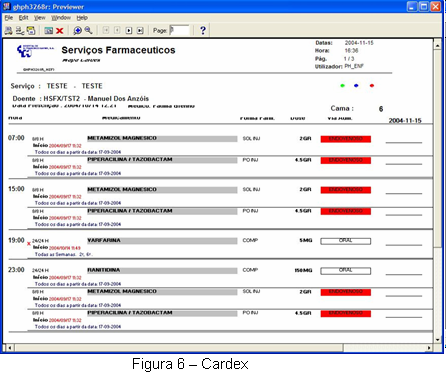Image resolution: width=446 pixels, height=374 pixels.
Task: Click the 15:00 time label
Action: pos(16,189)
